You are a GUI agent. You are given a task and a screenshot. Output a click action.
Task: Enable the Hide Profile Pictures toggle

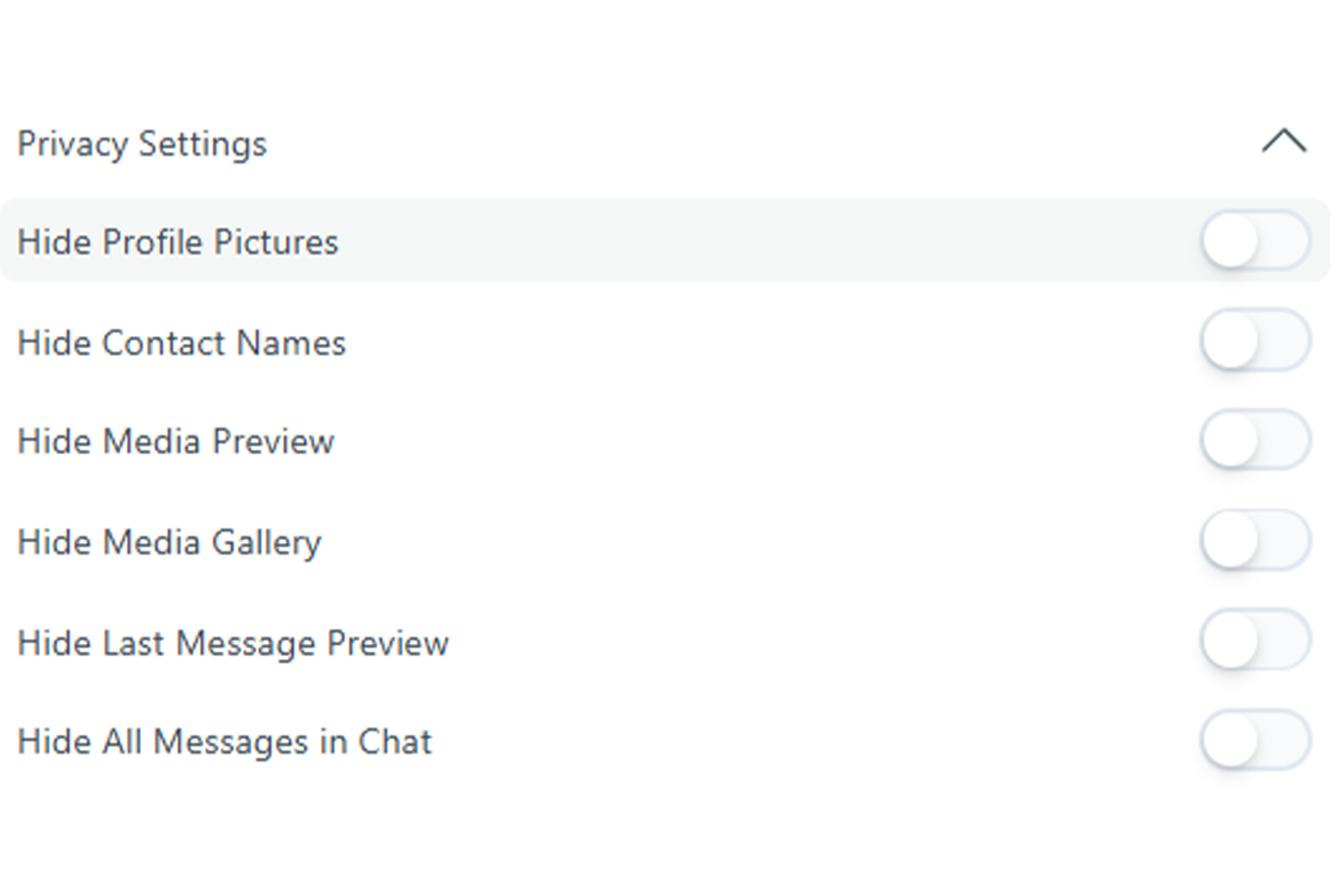1255,241
